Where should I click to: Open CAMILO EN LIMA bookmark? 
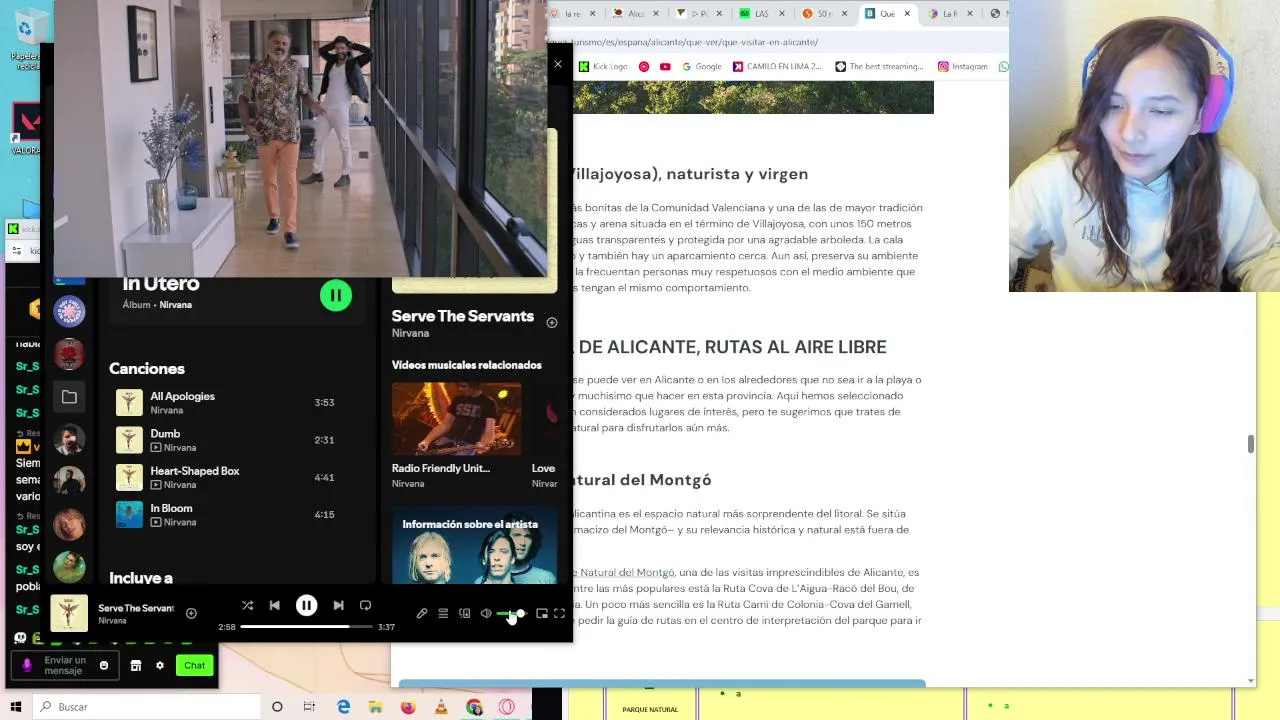coord(777,66)
